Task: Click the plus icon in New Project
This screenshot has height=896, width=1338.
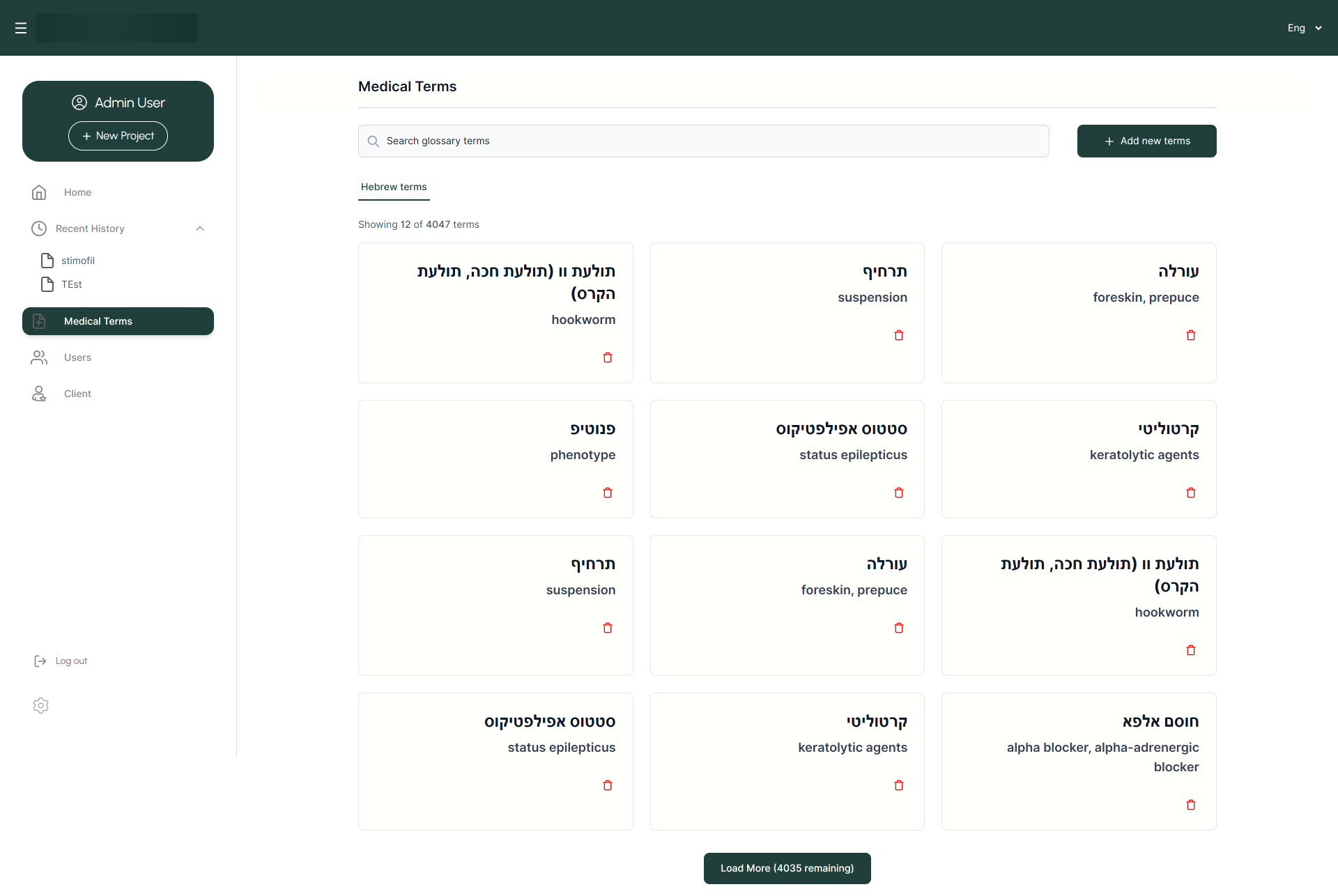Action: click(x=86, y=137)
